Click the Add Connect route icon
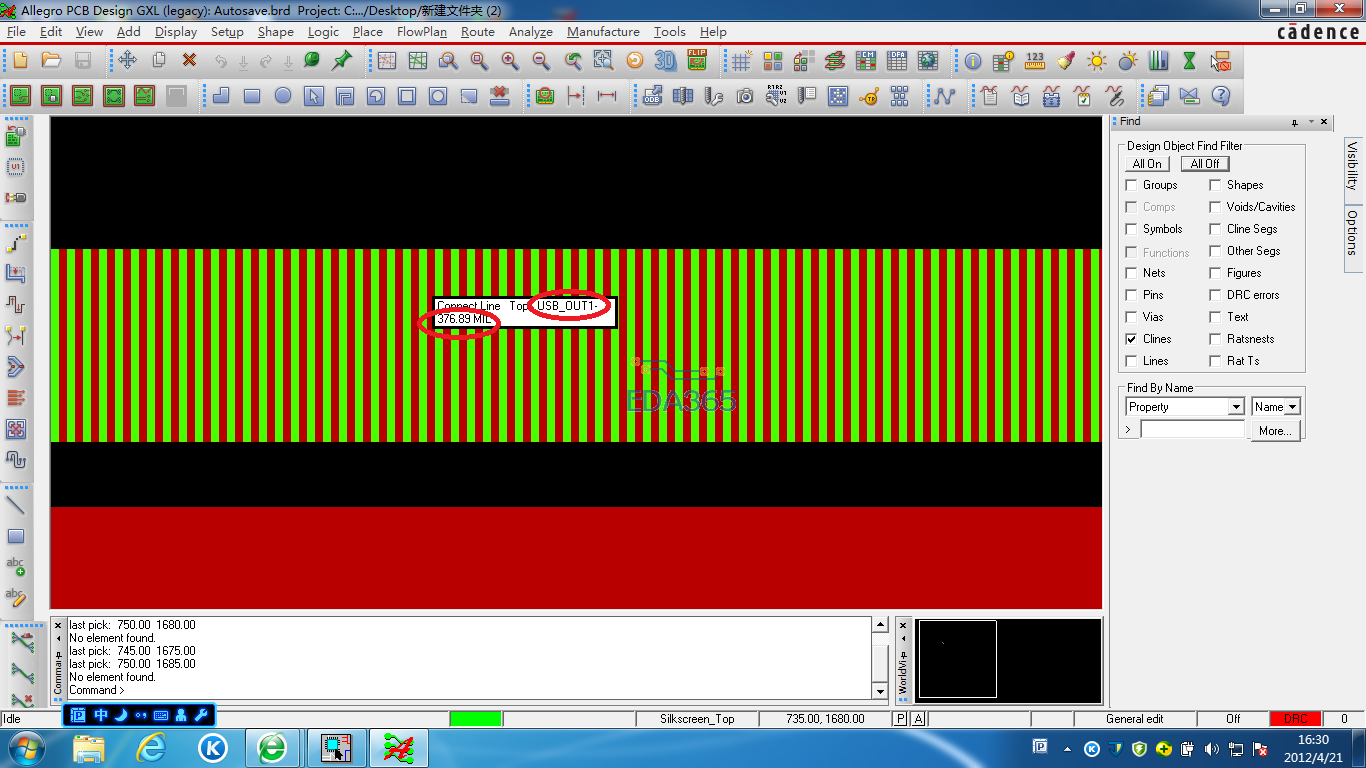The width and height of the screenshot is (1366, 768). point(16,241)
